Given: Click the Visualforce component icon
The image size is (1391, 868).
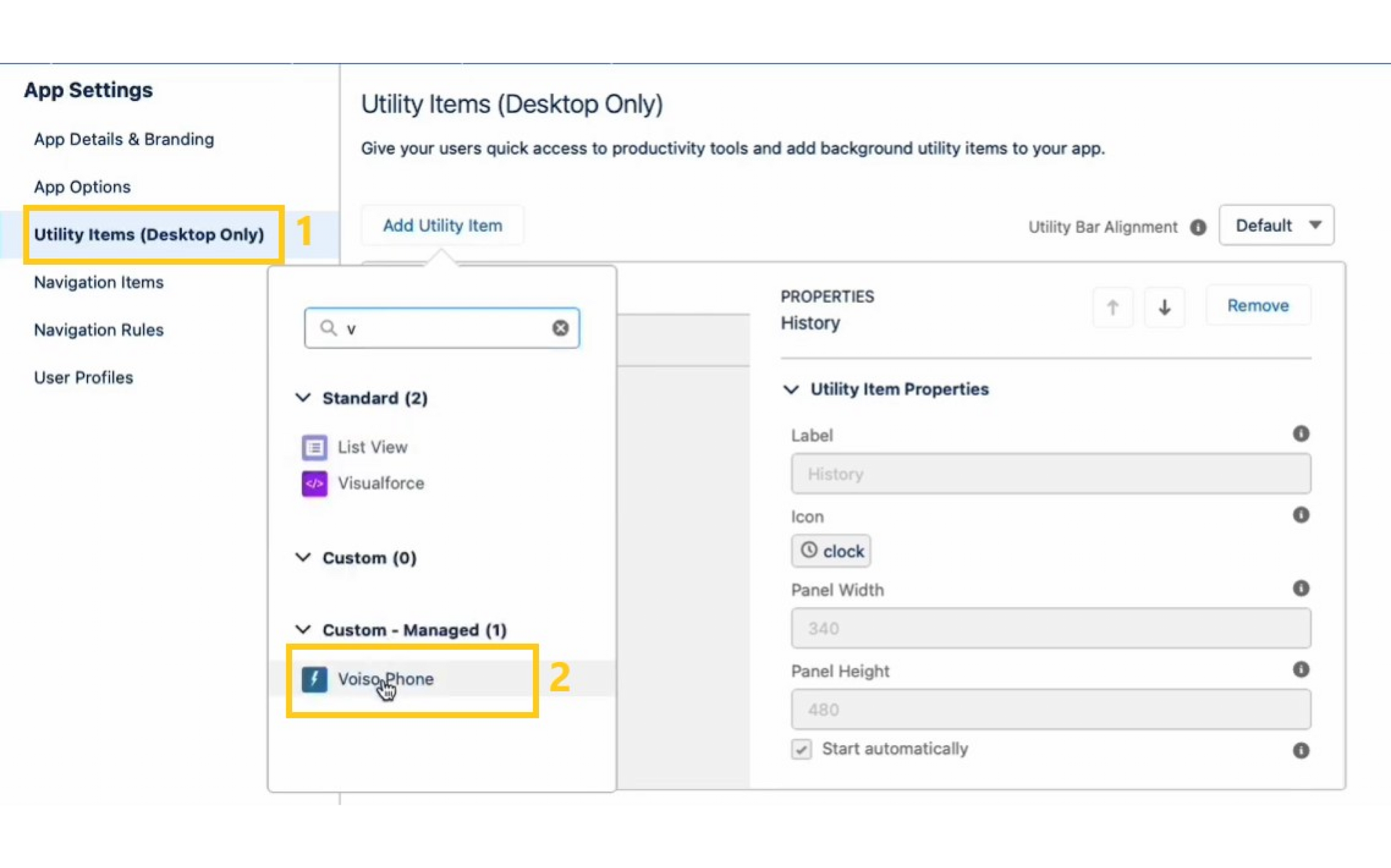Looking at the screenshot, I should (314, 483).
